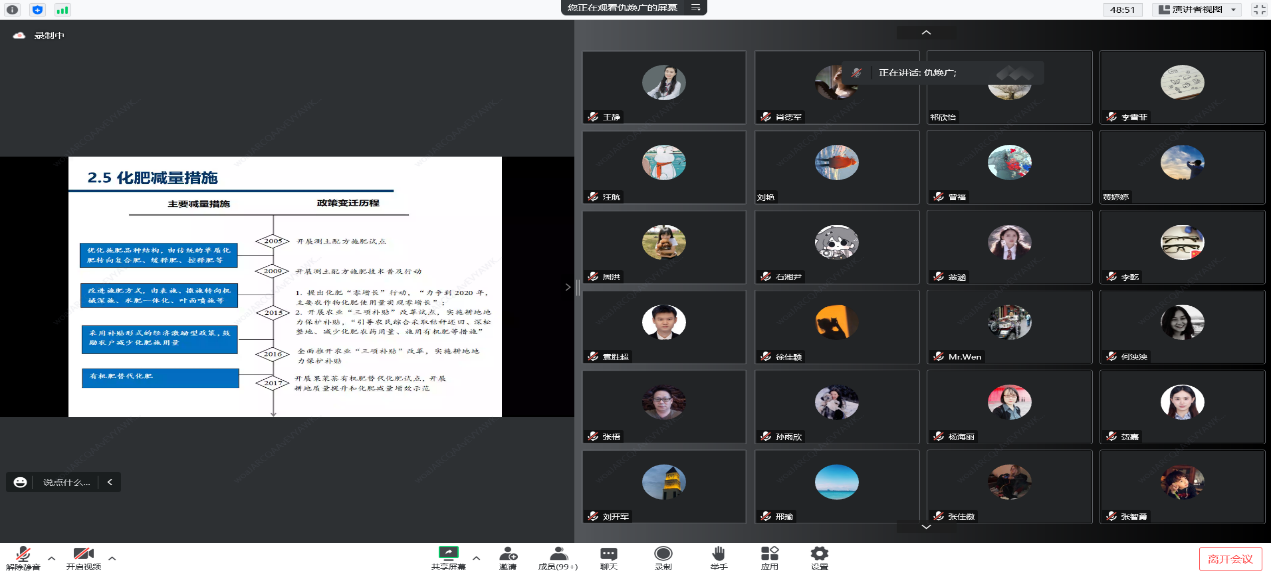
Task: Open the Chat panel icon
Action: (608, 554)
